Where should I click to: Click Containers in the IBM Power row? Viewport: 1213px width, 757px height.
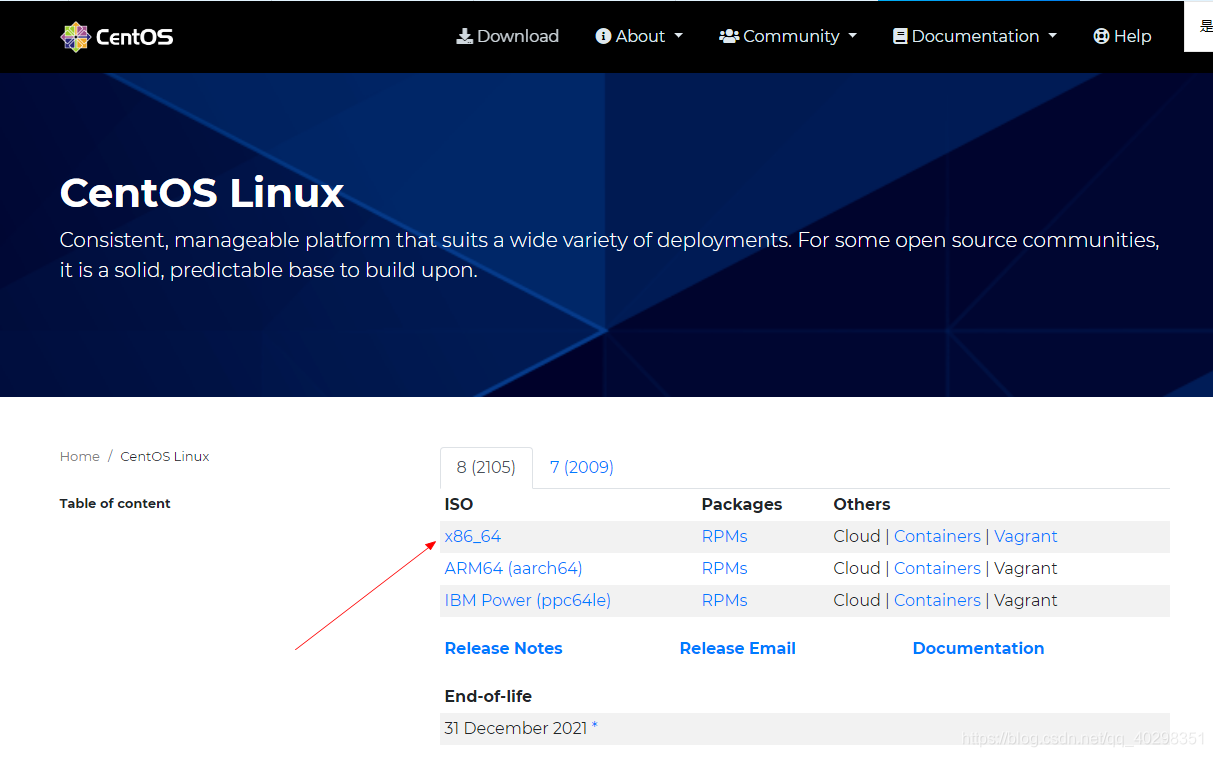(937, 600)
